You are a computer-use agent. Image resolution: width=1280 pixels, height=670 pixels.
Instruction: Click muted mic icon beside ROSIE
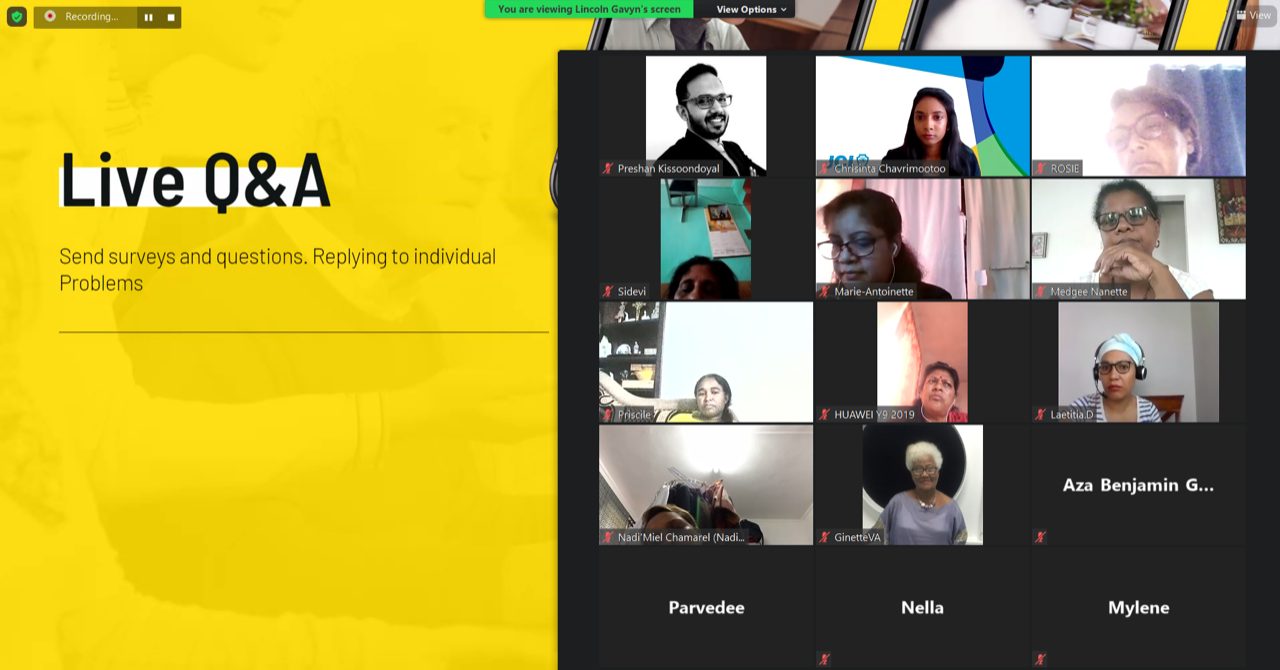pos(1040,168)
